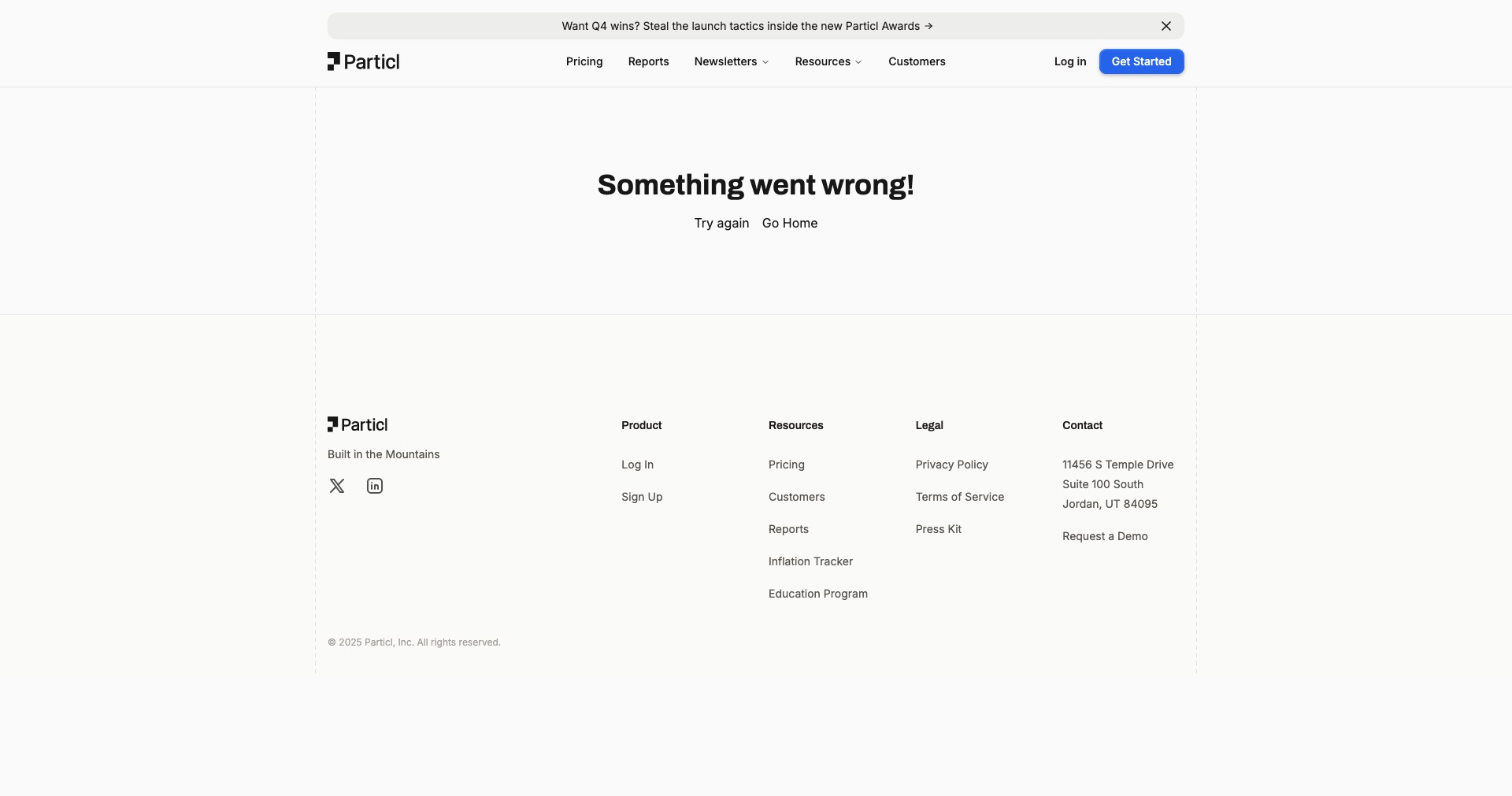The height and width of the screenshot is (796, 1512).
Task: Click the "© 2025 Particl, Inc." copyright text
Action: pyautogui.click(x=414, y=642)
